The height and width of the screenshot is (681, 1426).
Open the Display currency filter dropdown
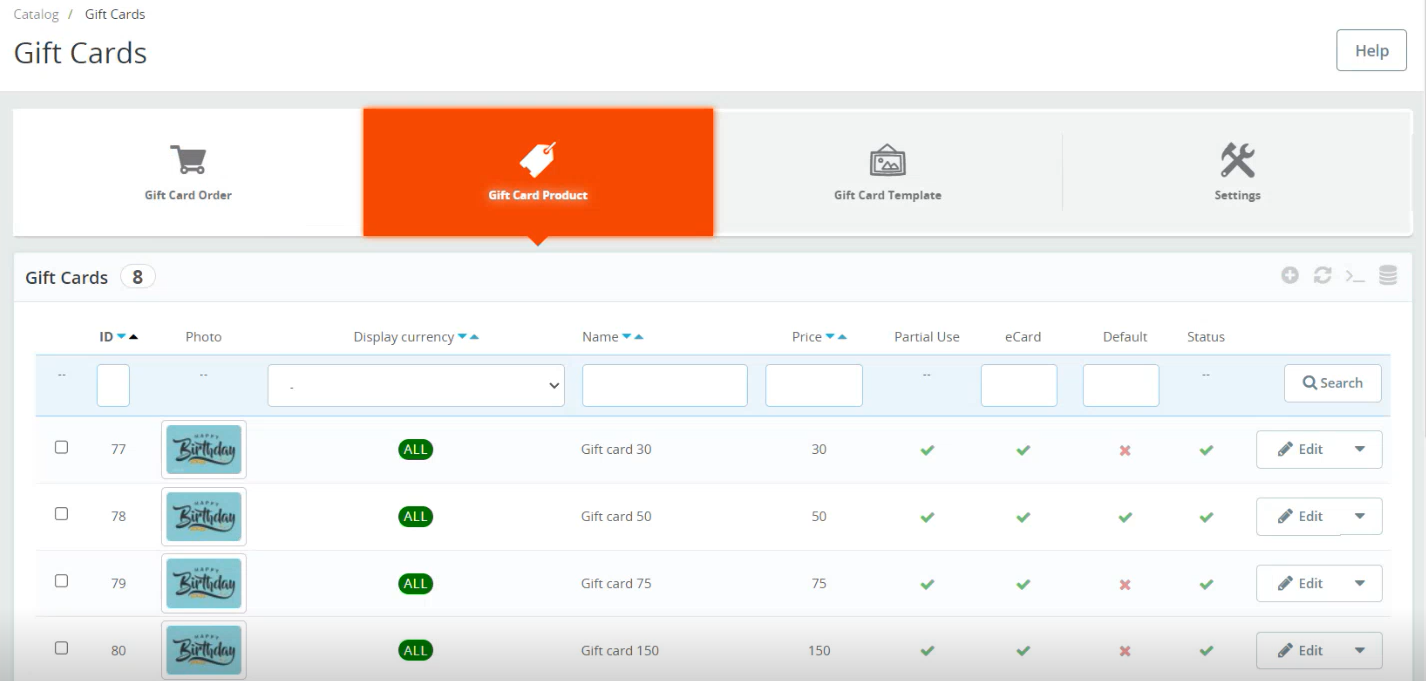(x=416, y=386)
